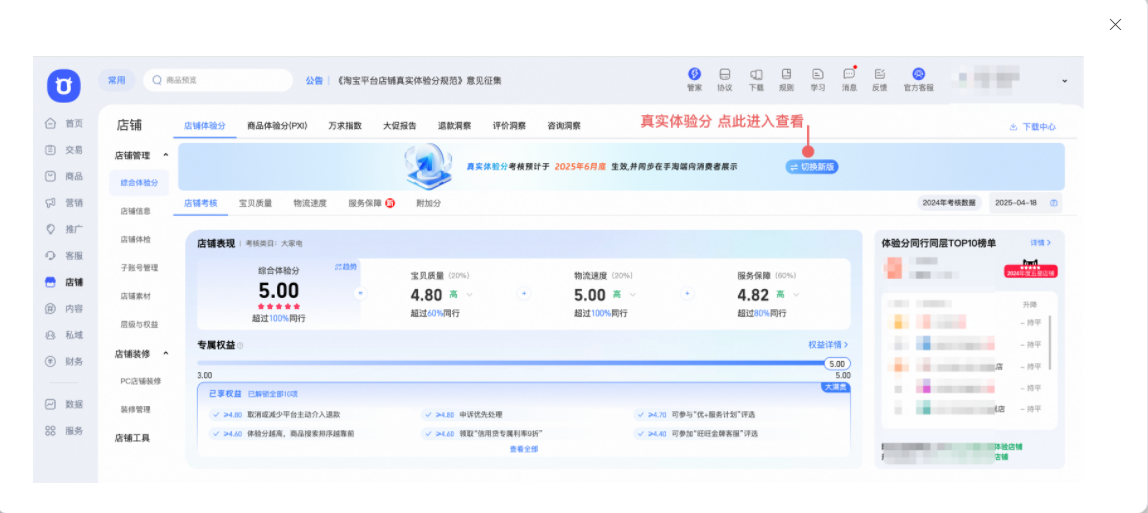Switch to 咨询洞察 tab
Screen dimensions: 1148x513
click(564, 126)
